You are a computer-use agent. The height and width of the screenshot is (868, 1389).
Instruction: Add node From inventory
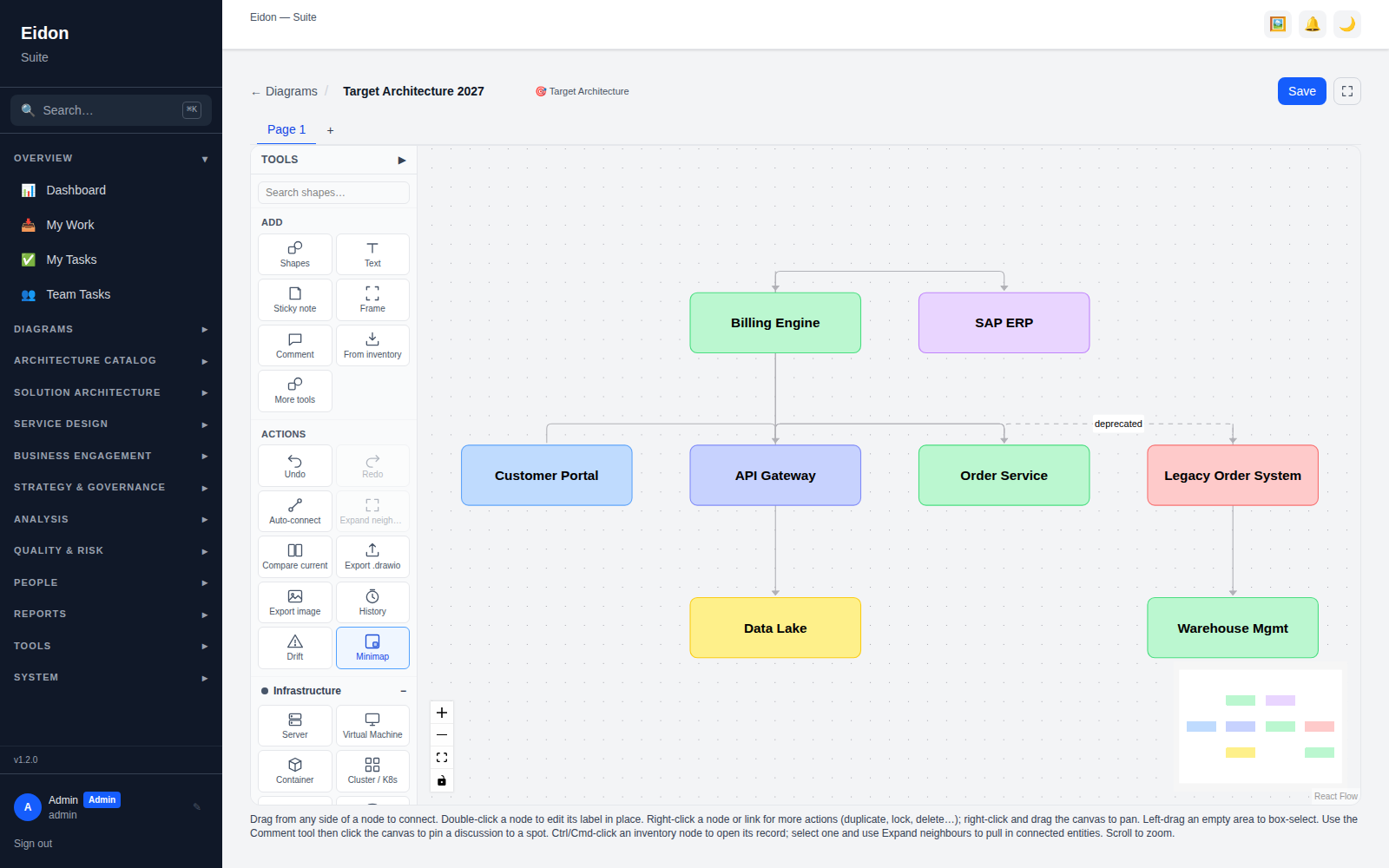click(x=372, y=345)
